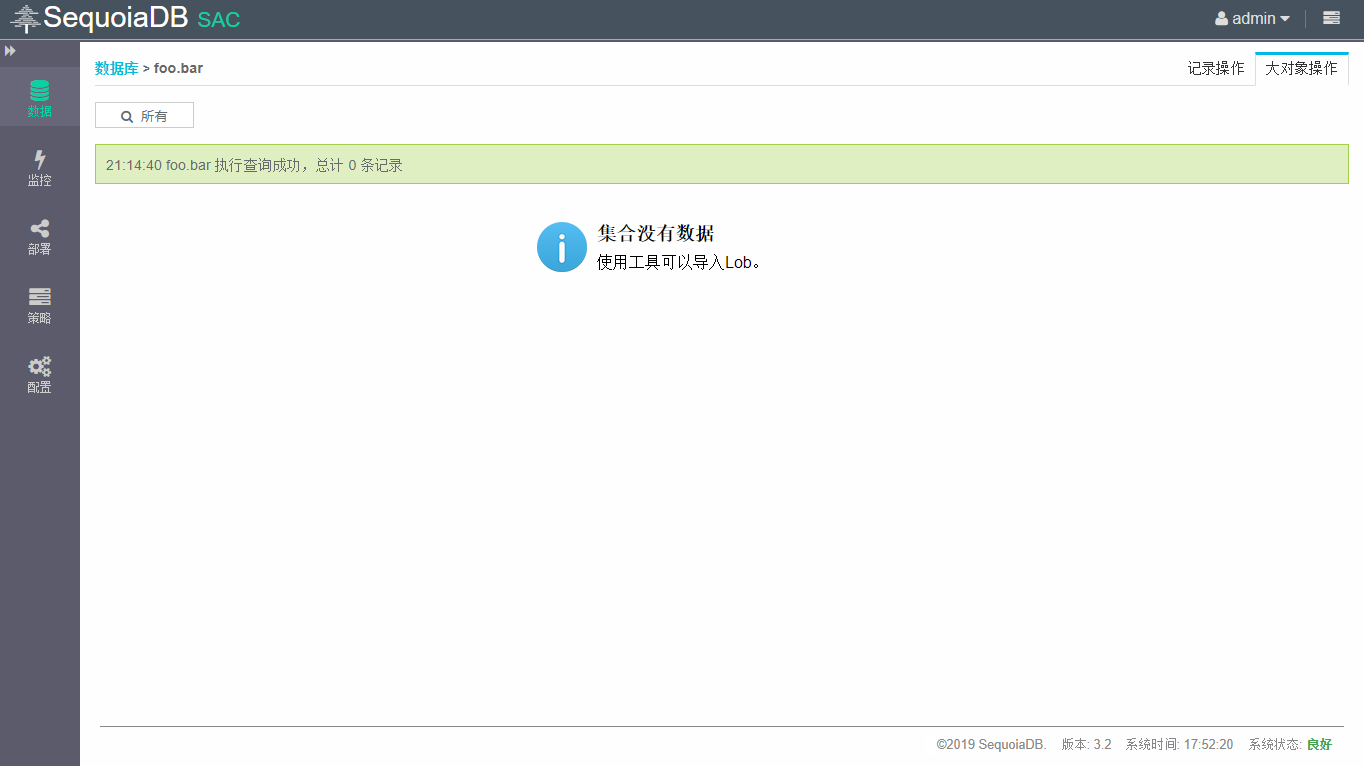Open the 数据 section in the sidebar
Viewport: 1364px width, 766px height.
tap(39, 98)
